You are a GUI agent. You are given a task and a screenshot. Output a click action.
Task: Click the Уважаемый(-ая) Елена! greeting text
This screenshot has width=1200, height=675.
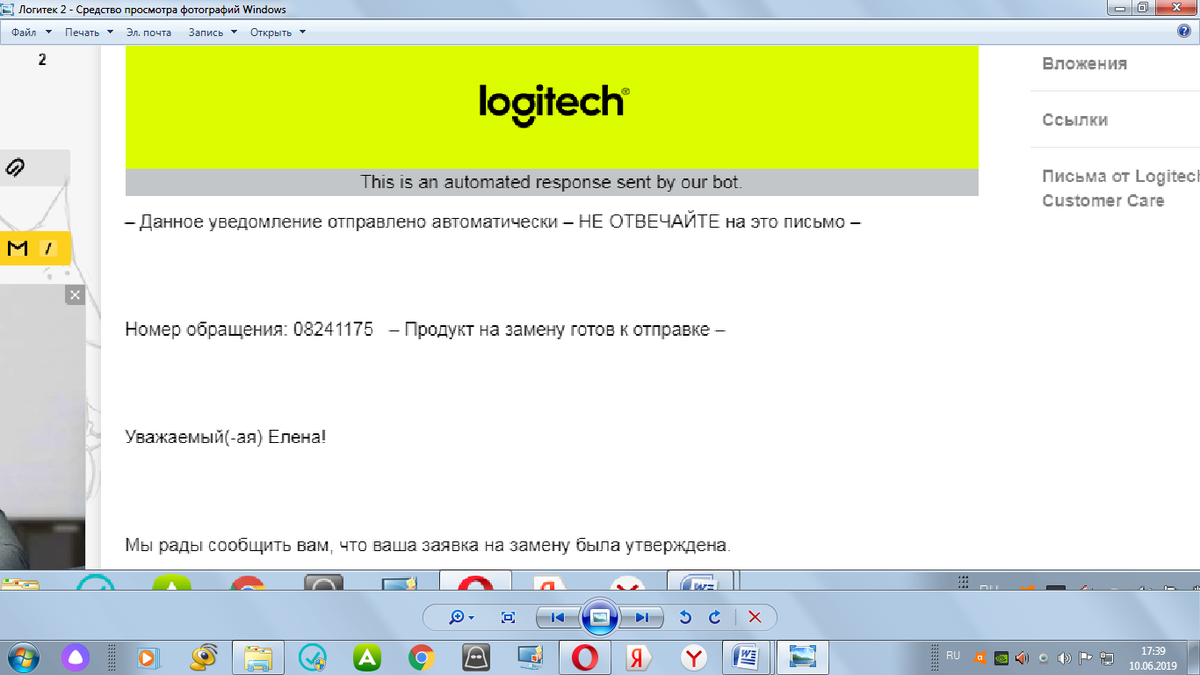point(226,437)
